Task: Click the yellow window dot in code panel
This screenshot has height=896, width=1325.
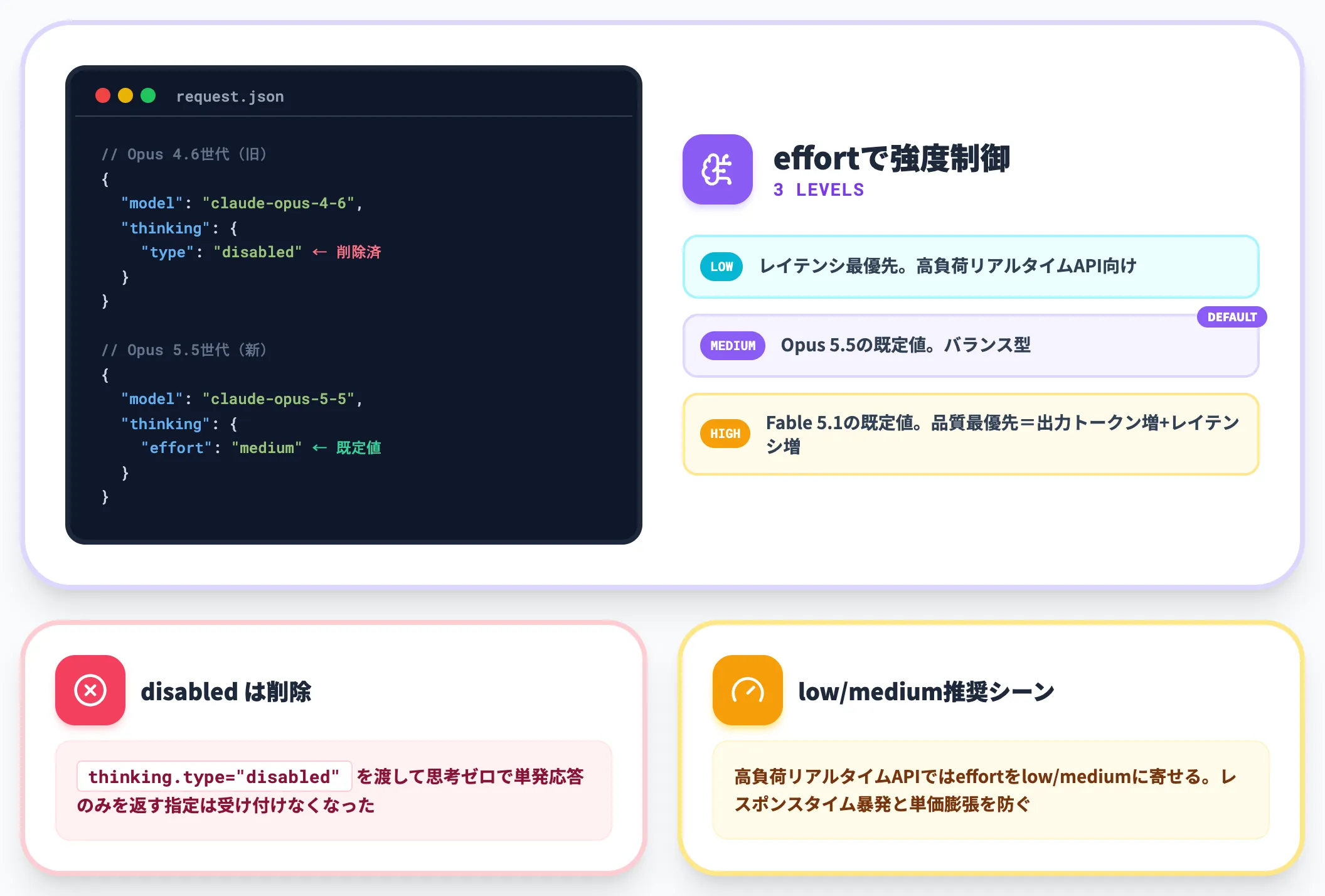Action: pos(125,95)
